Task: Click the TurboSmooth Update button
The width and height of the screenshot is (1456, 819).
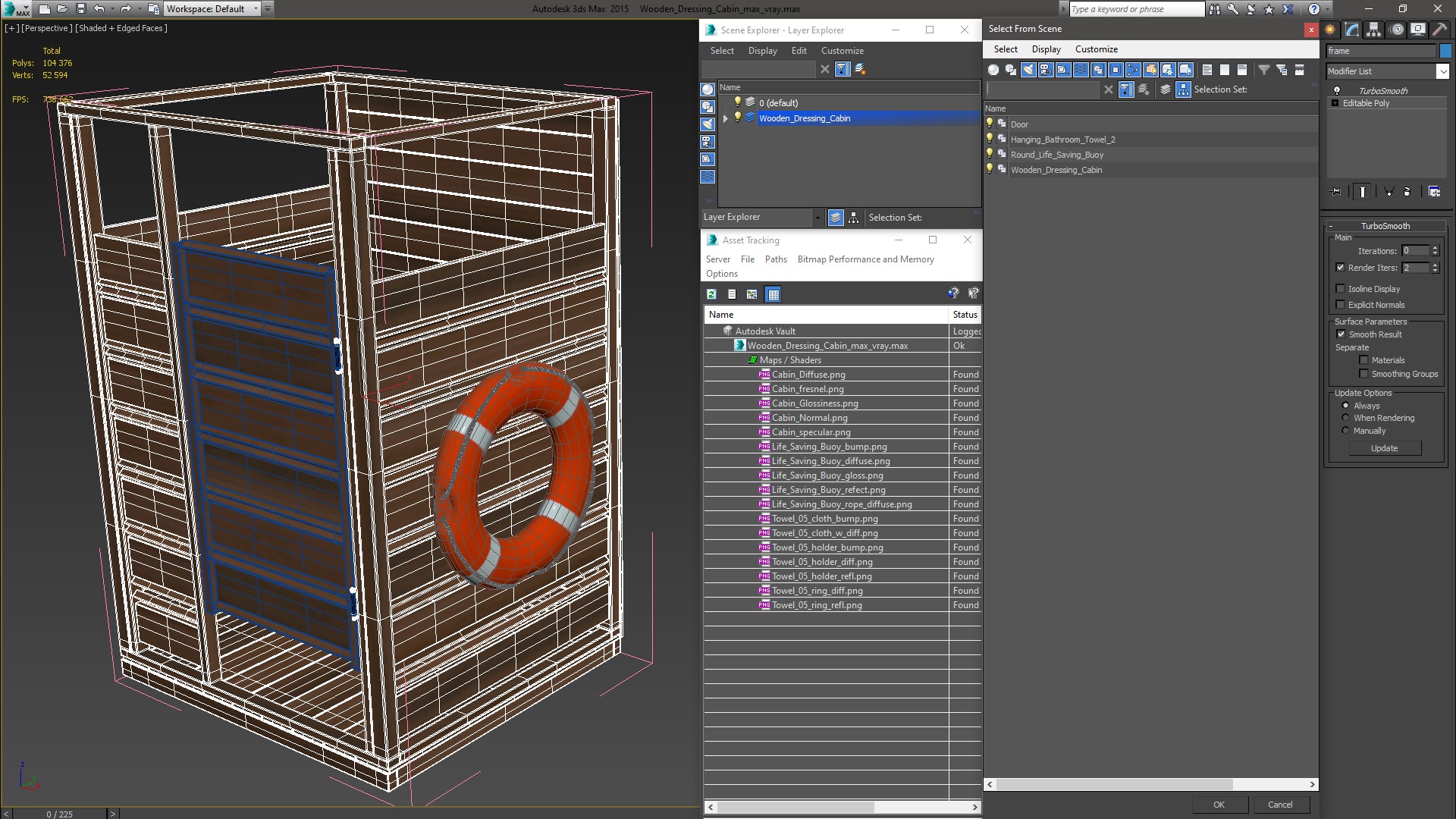Action: click(x=1384, y=448)
